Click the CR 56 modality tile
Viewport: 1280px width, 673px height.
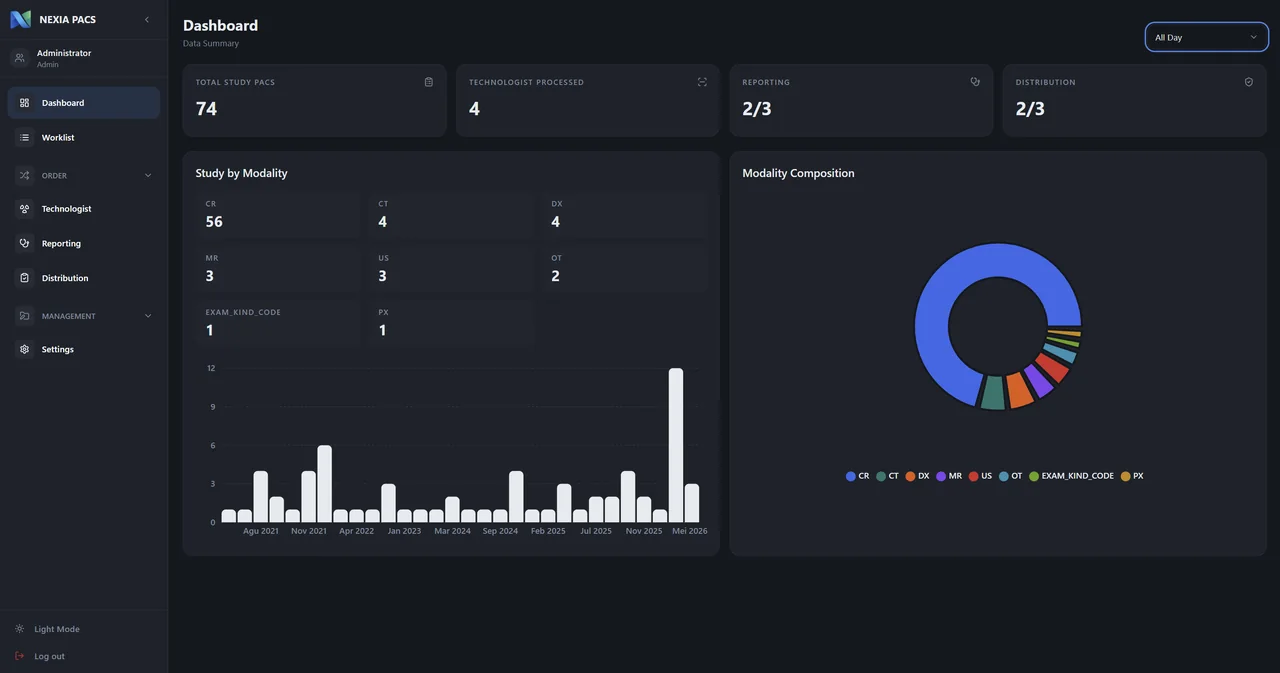click(278, 214)
